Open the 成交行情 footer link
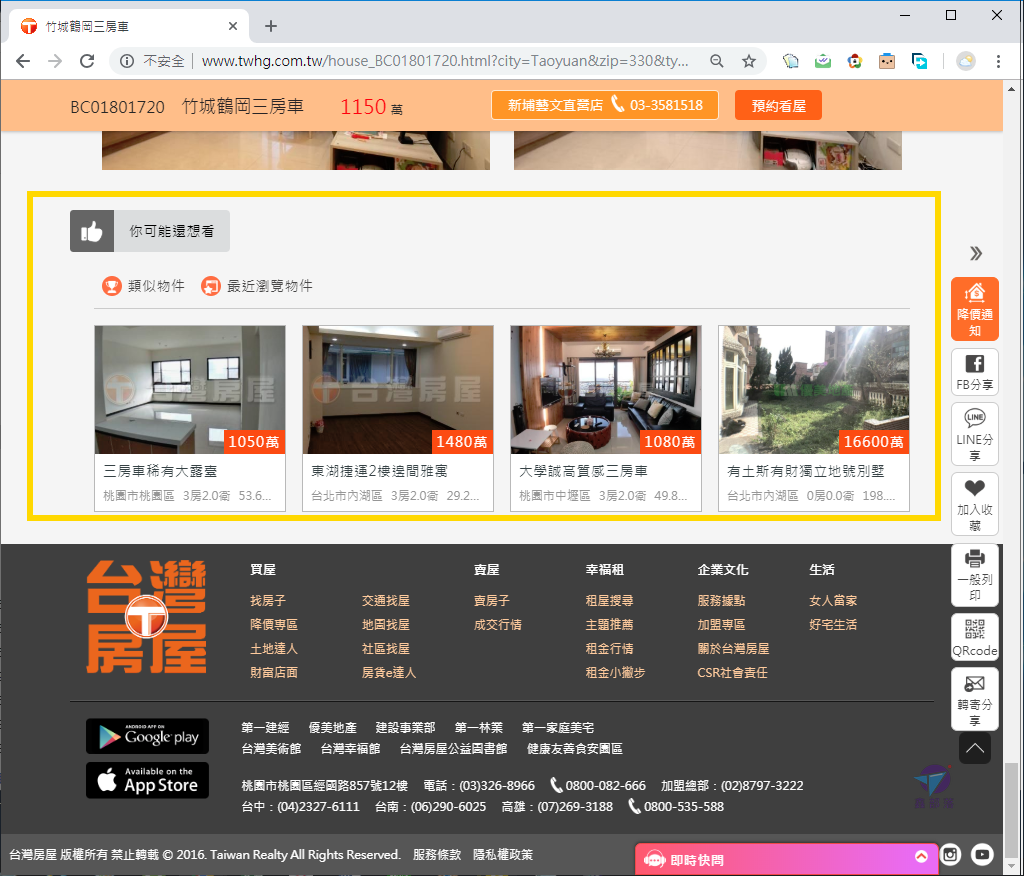Screen dimensions: 1024x876 pos(498,625)
